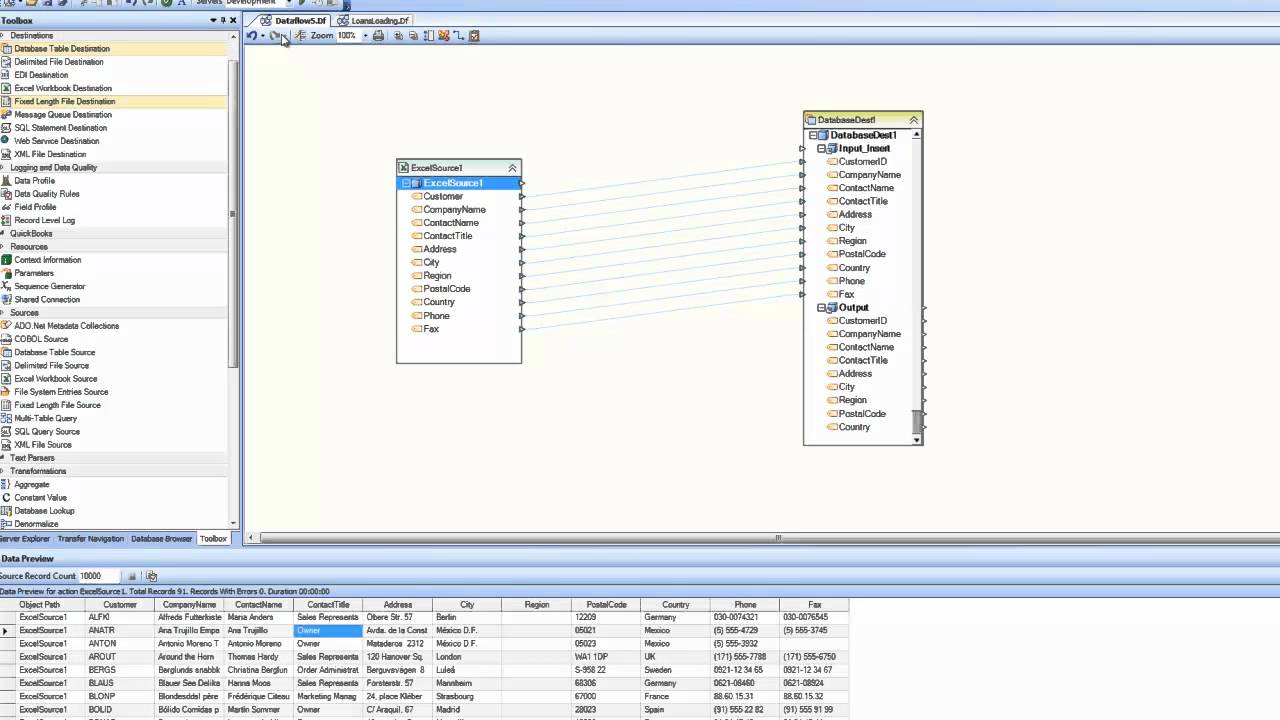Click the auto-layout icon left of Zoom
1280x720 pixels.
301,36
